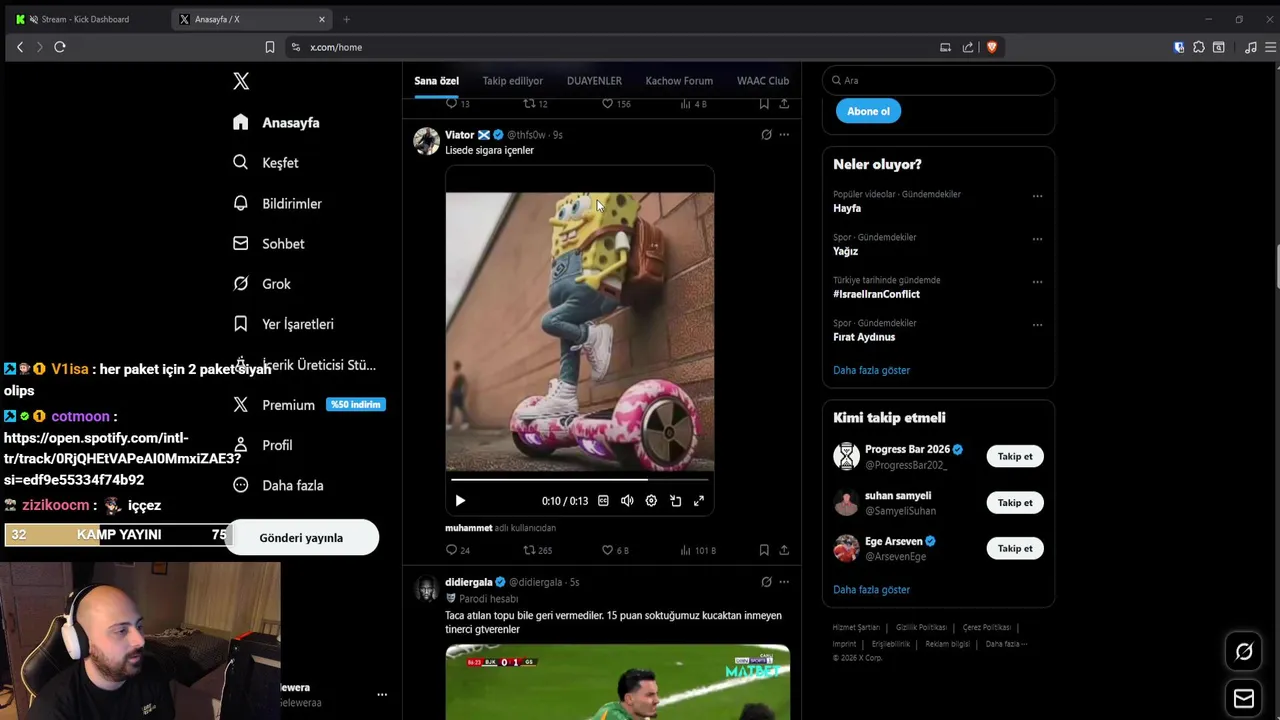
Task: Open more options for Fırat Aydınus trend
Action: [x=1037, y=325]
